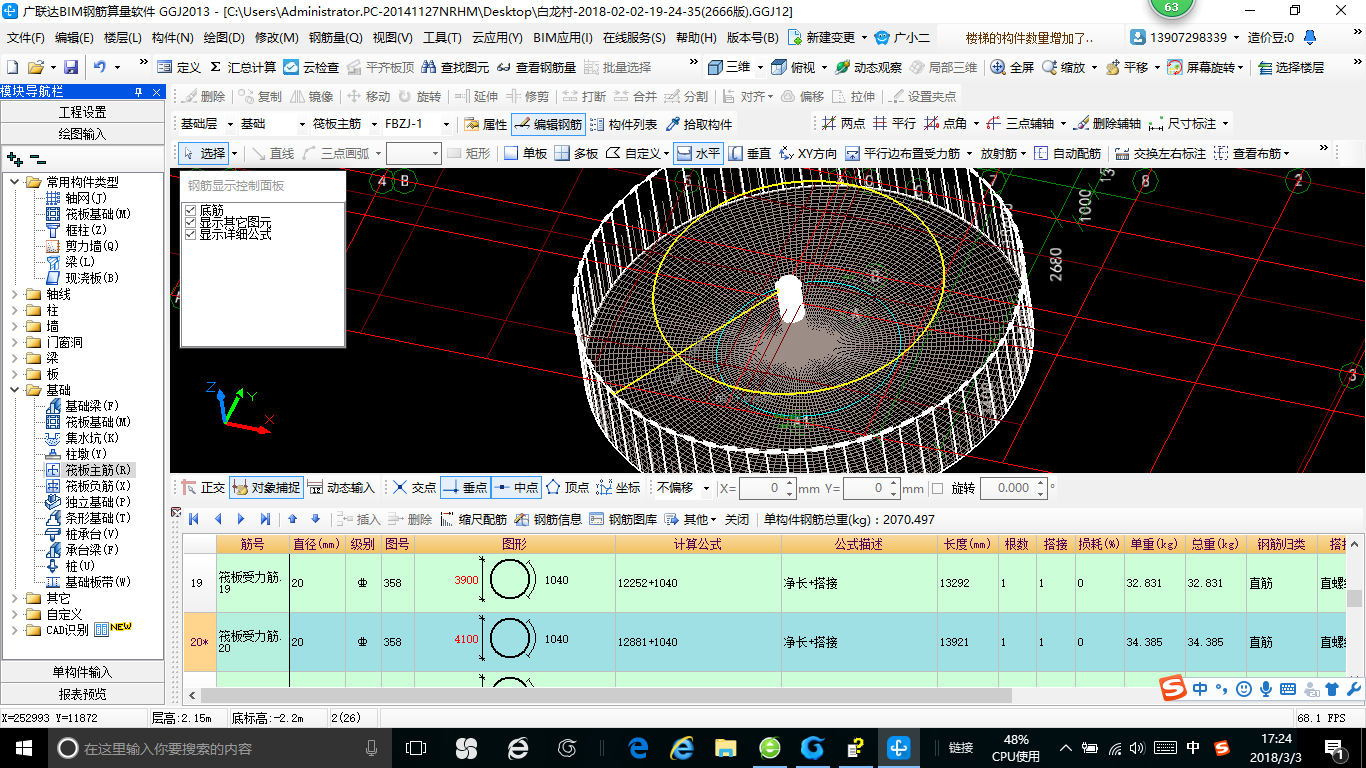
Task: Open the 基础 component type dropdown
Action: pos(302,124)
